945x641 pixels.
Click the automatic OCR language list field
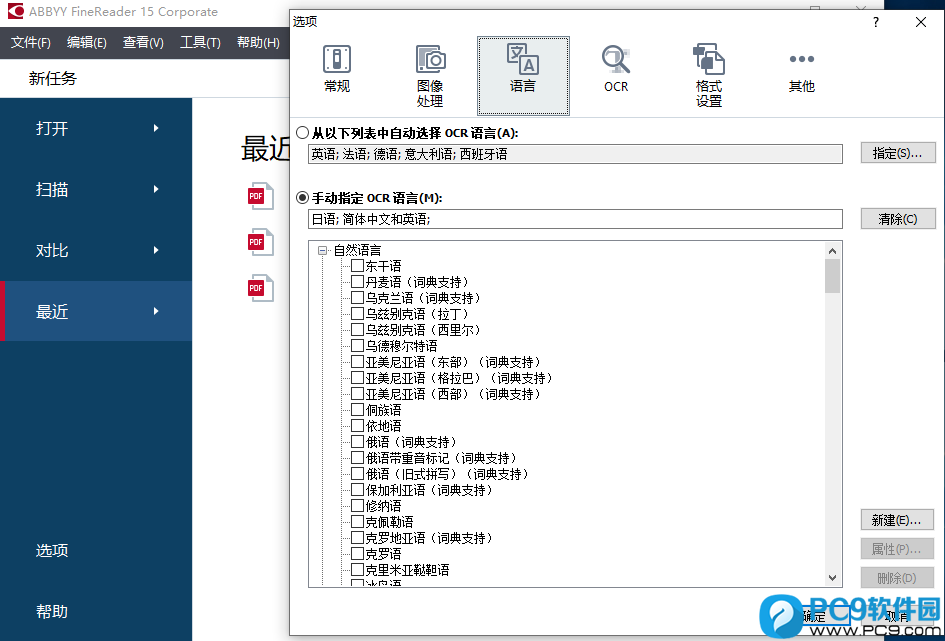(575, 154)
